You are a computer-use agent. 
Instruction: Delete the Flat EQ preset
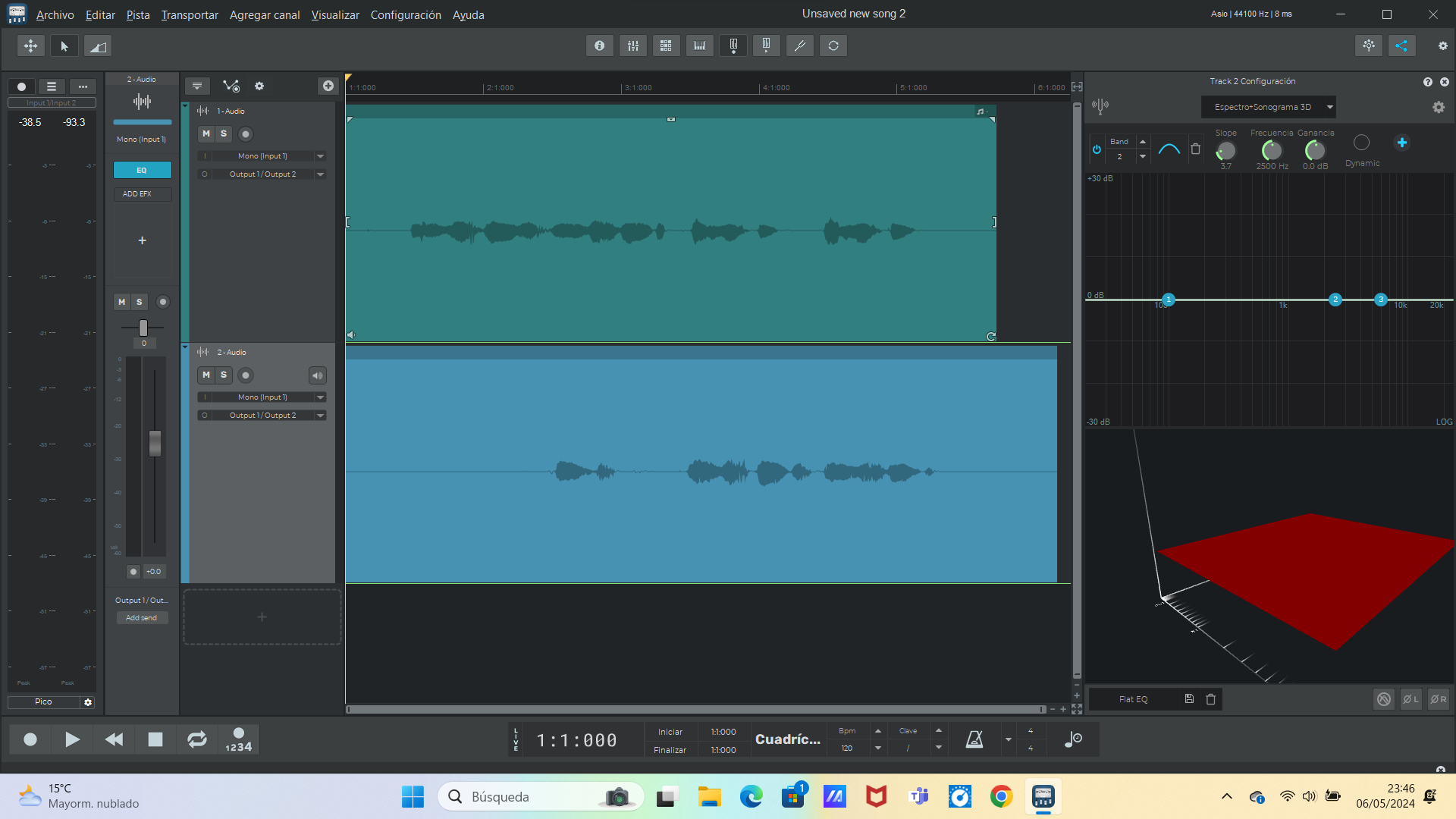tap(1210, 699)
